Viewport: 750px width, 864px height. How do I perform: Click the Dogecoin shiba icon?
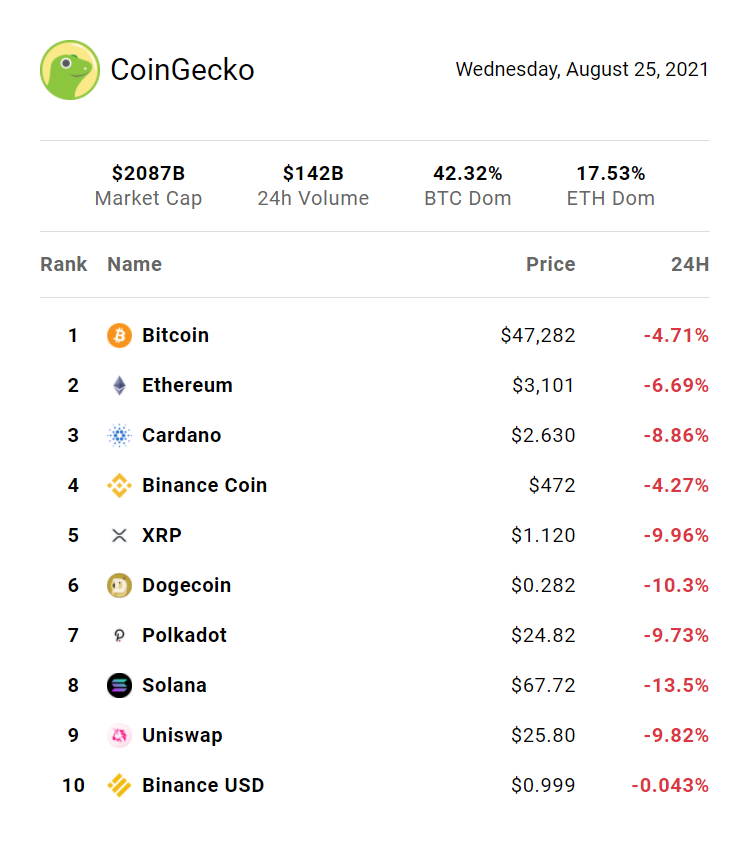coord(119,586)
